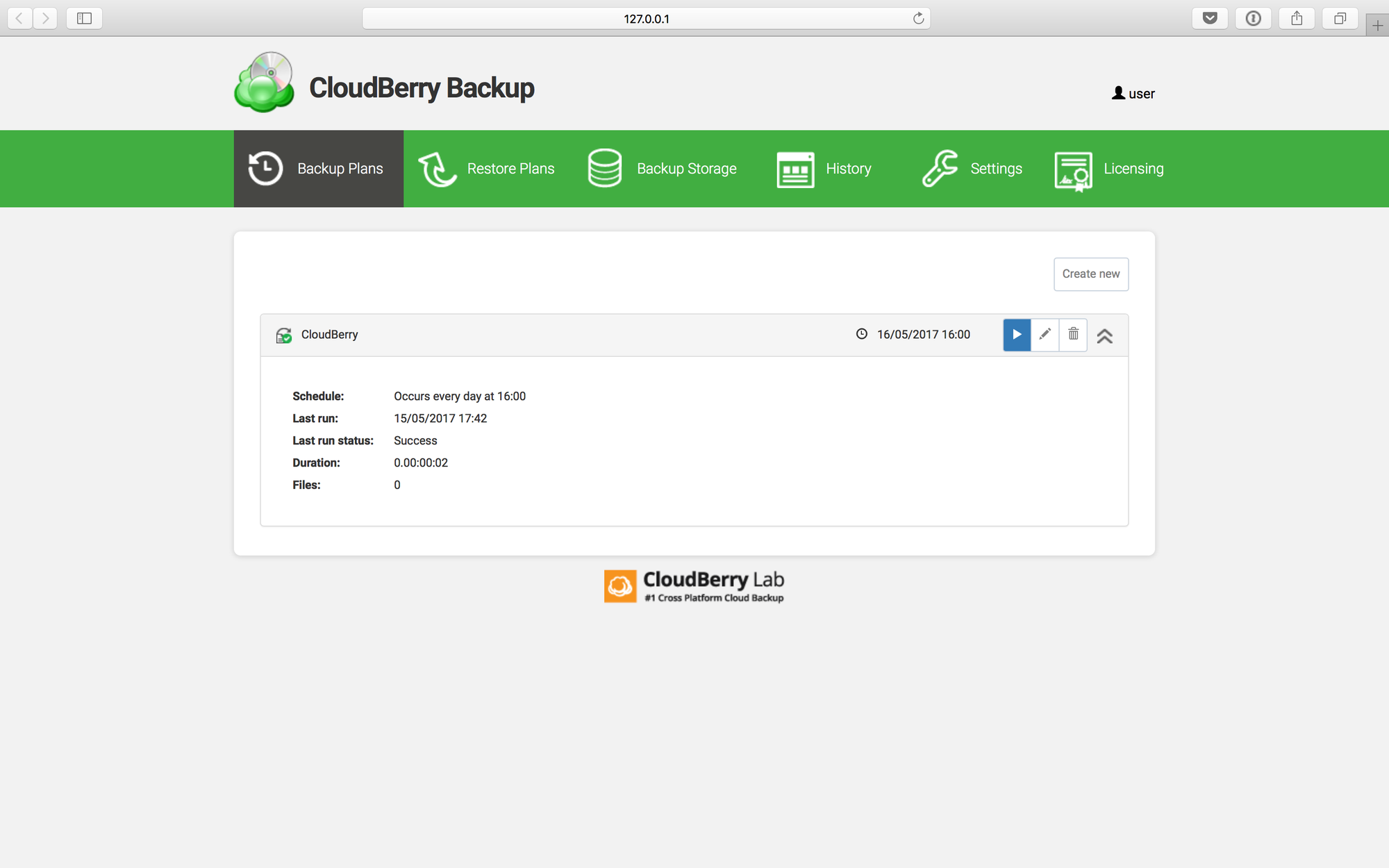
Task: Click the browser Share icon
Action: click(1297, 18)
